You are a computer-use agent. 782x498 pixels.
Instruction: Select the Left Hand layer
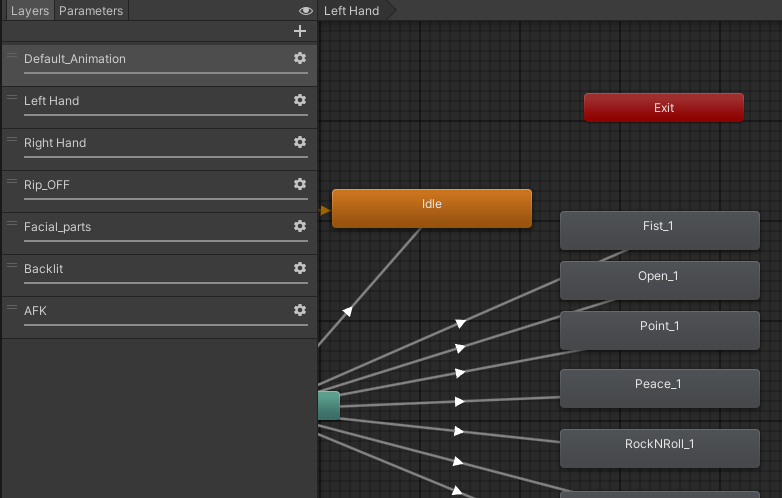click(x=160, y=107)
